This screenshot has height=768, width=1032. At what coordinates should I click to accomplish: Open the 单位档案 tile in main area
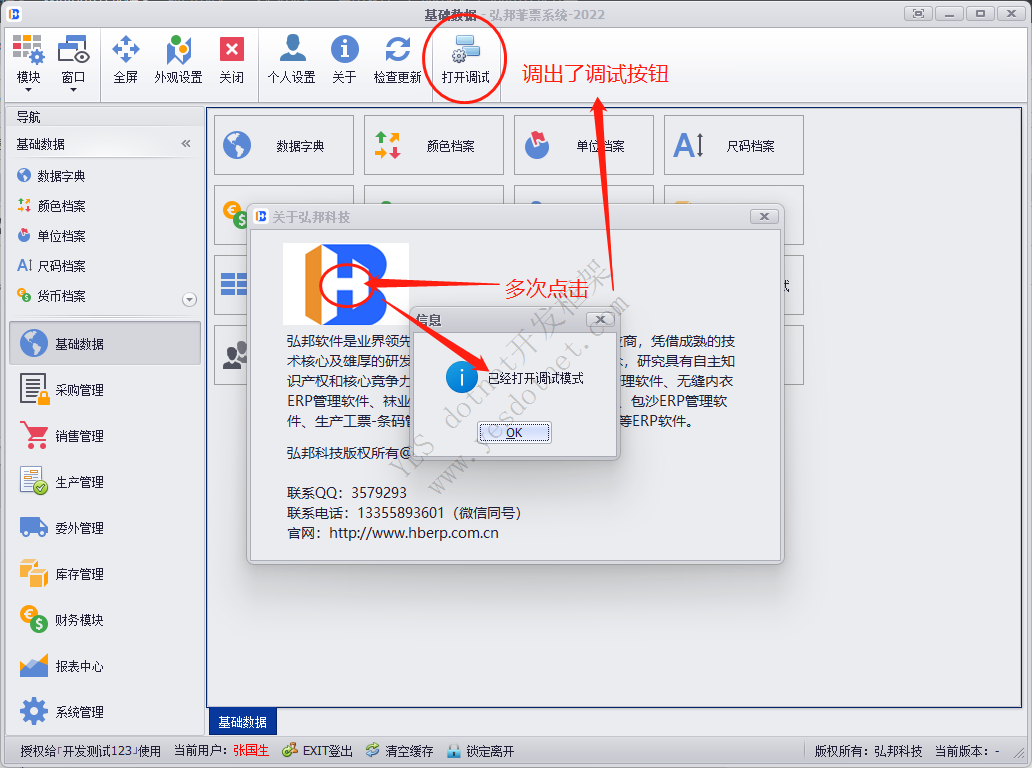click(584, 145)
